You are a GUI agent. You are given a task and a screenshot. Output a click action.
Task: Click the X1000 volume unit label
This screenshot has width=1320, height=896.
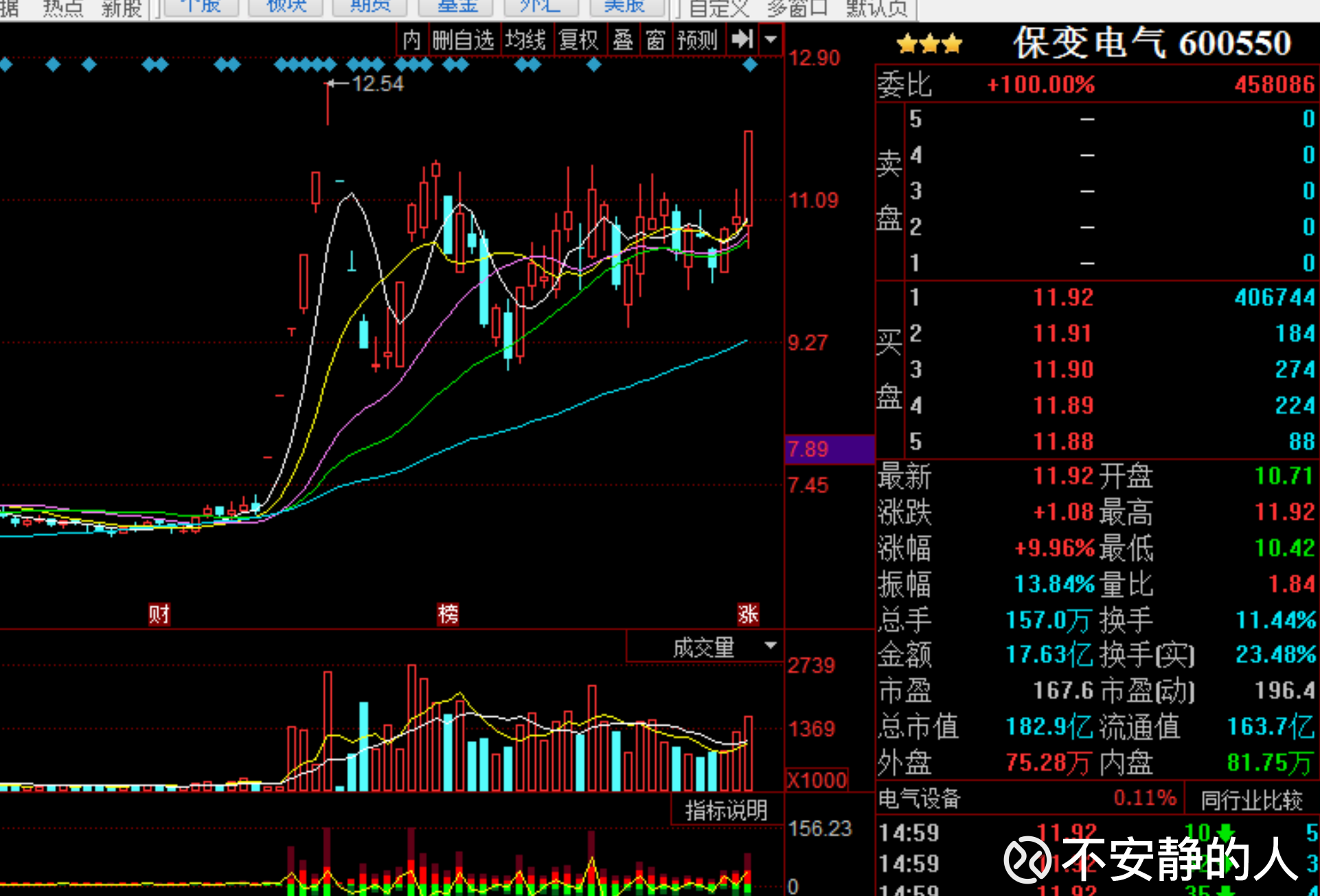817,780
